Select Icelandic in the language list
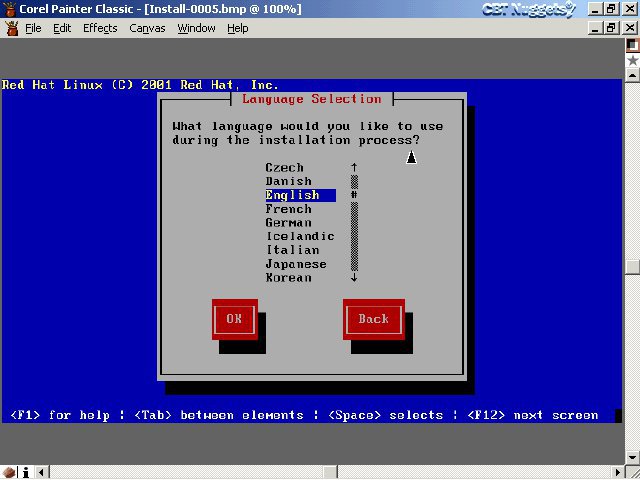Viewport: 640px width, 480px height. click(x=300, y=236)
